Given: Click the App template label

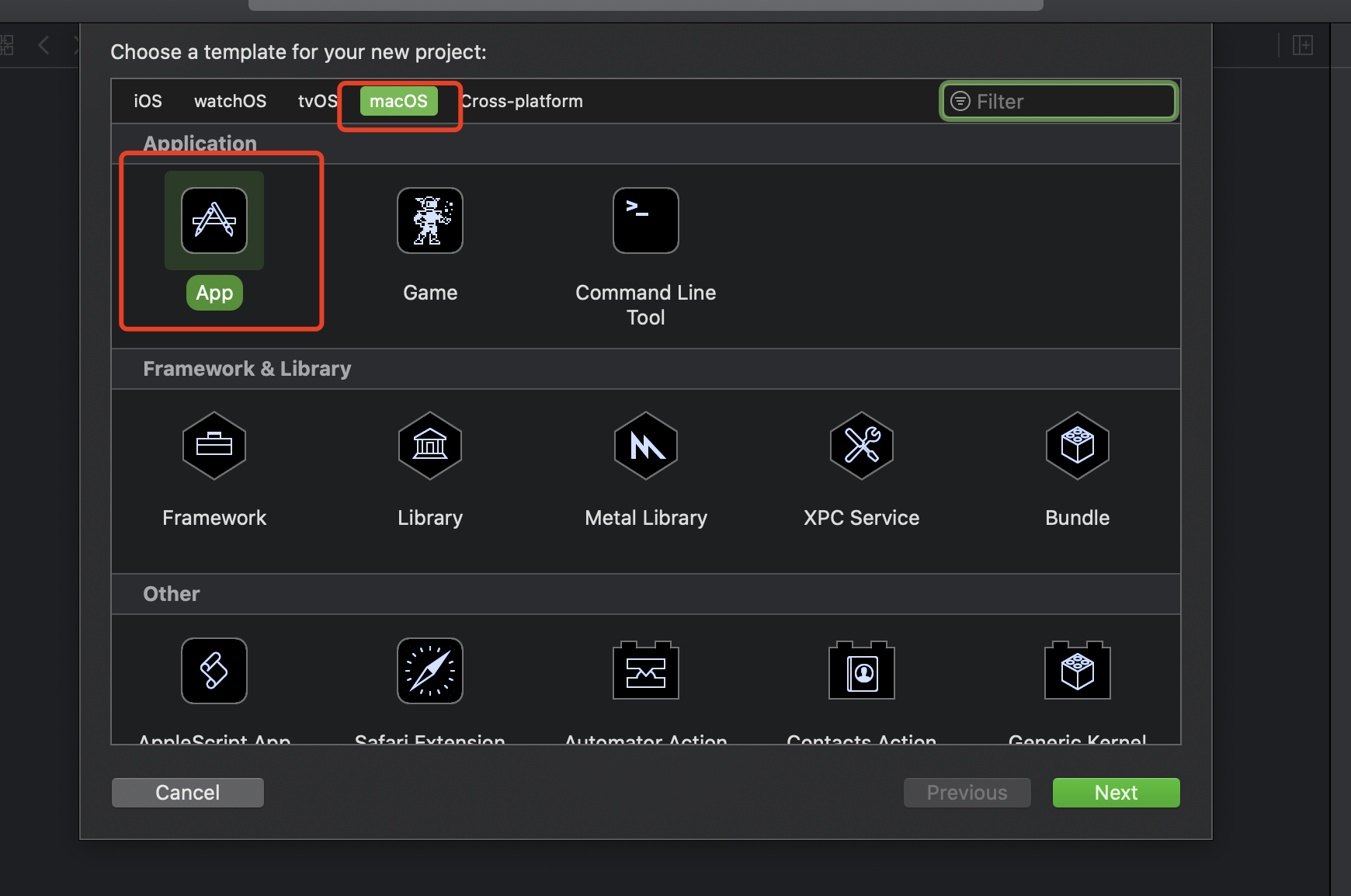Looking at the screenshot, I should click(x=214, y=293).
